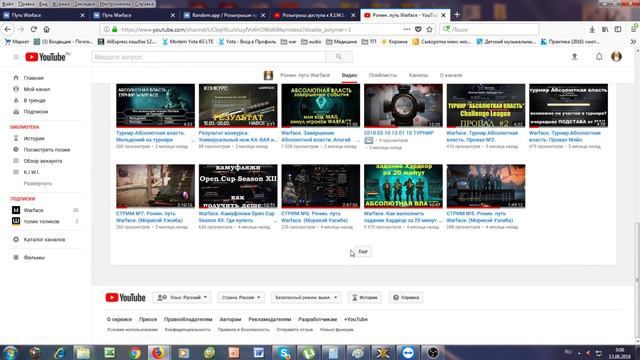Click the search magnifier button

point(339,57)
